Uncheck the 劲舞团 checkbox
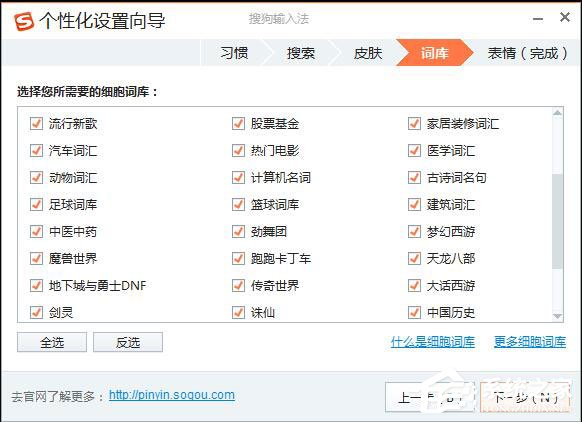 (x=238, y=232)
